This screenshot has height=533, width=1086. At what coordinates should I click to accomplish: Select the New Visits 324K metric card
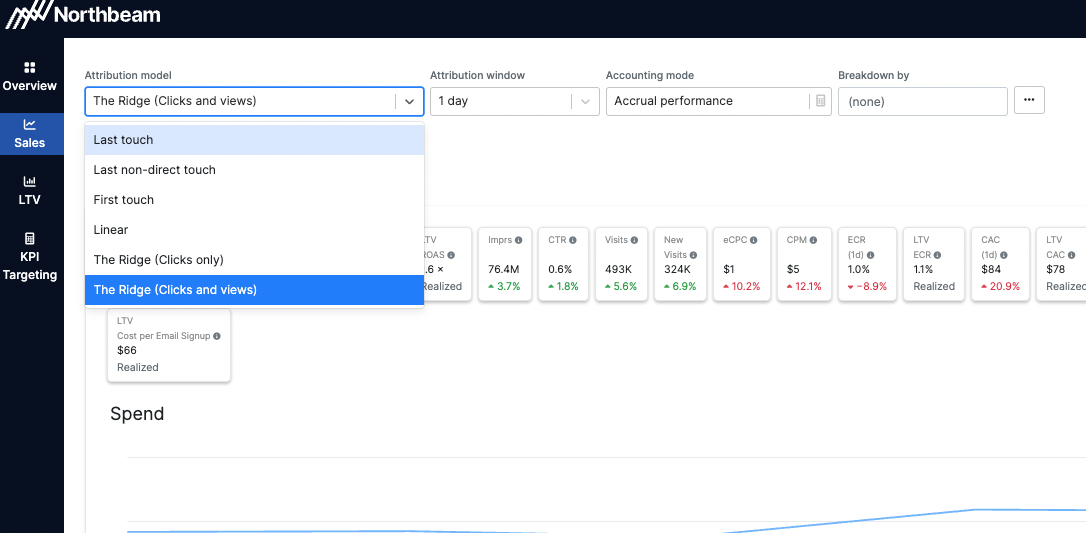coord(681,264)
